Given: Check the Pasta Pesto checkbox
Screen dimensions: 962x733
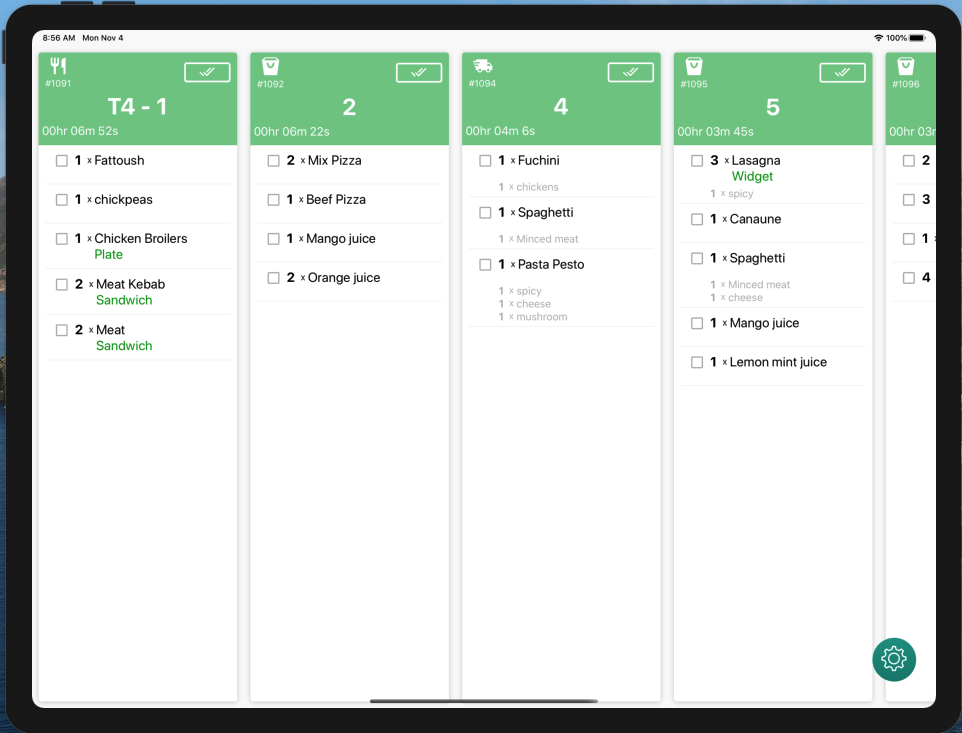Looking at the screenshot, I should click(x=485, y=264).
